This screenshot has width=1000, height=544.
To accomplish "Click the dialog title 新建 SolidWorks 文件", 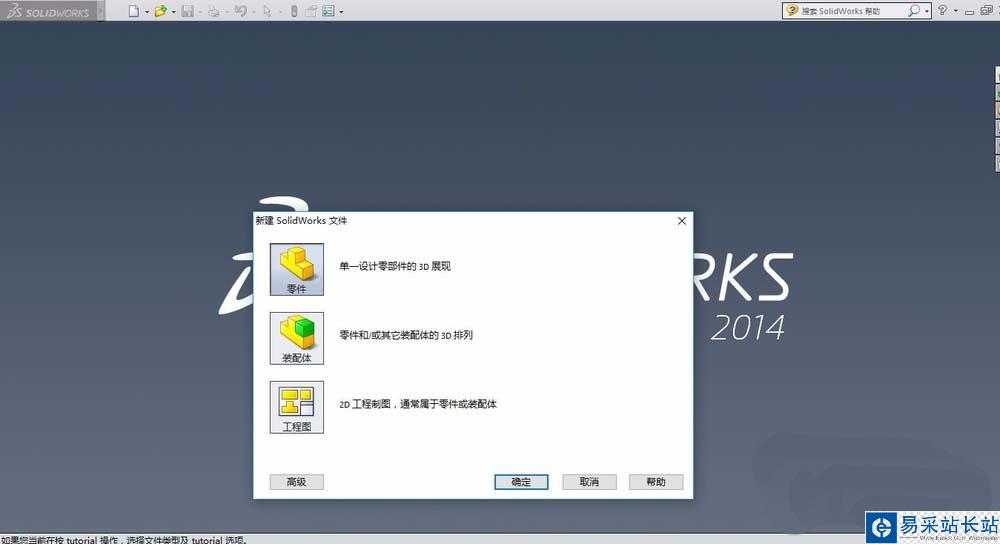I will (x=301, y=220).
